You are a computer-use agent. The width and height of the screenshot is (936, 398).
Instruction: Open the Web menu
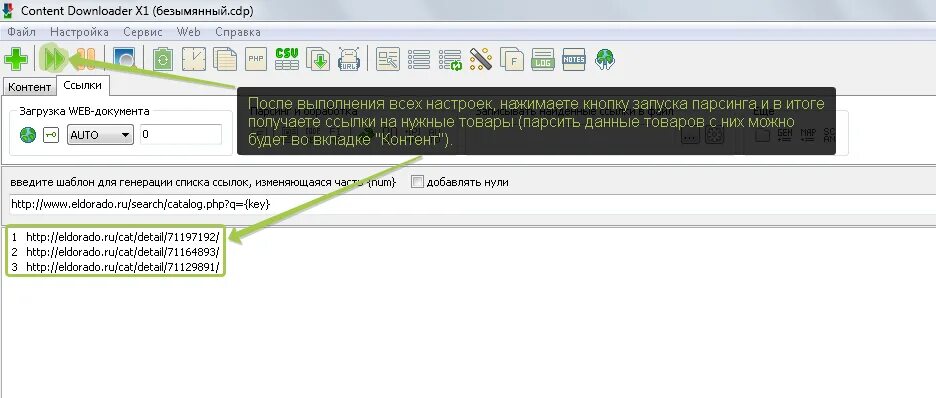(x=189, y=32)
